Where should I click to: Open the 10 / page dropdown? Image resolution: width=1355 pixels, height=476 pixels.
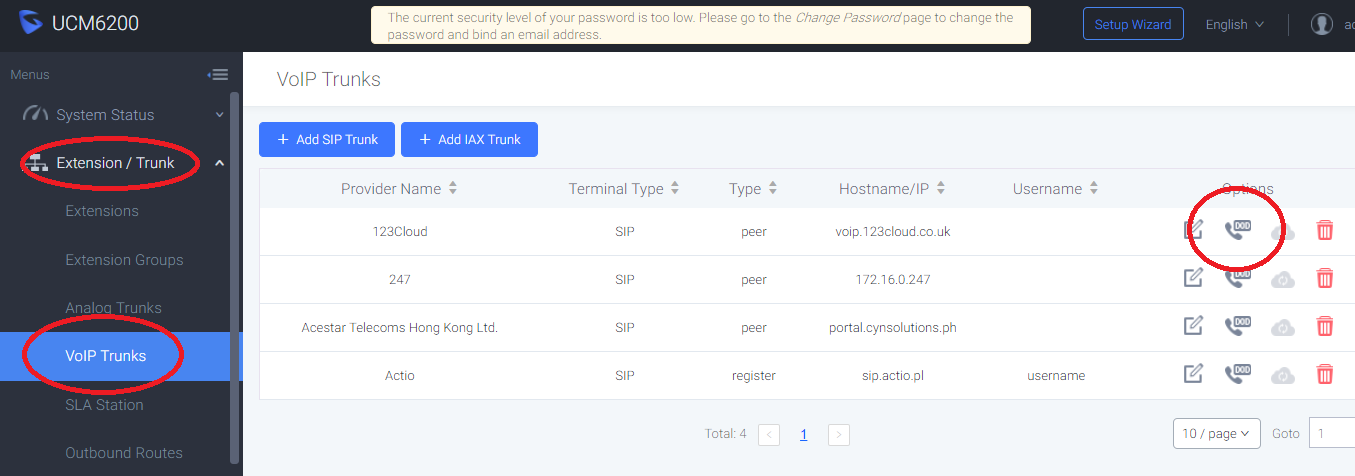click(1216, 434)
